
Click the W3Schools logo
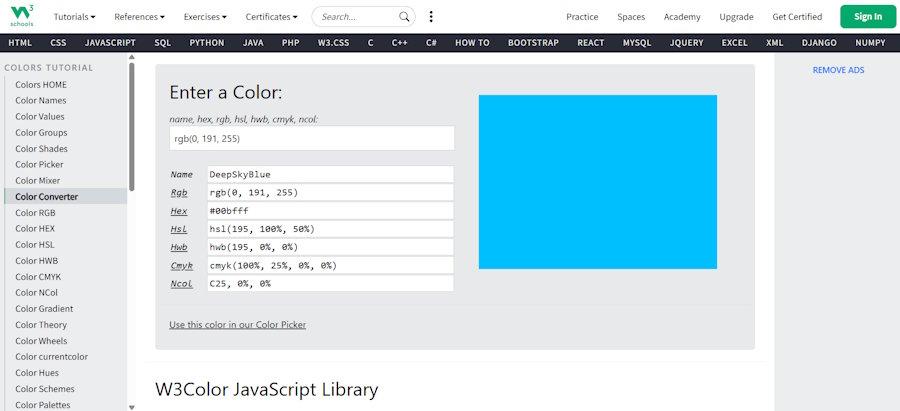click(x=22, y=16)
